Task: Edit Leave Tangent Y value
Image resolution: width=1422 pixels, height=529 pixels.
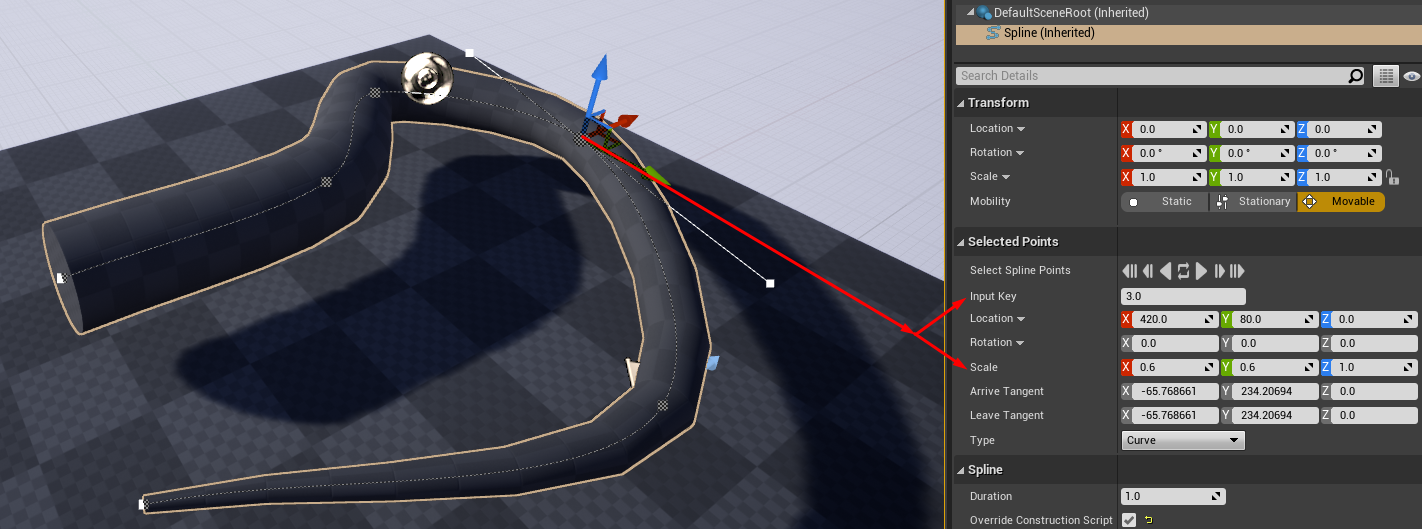Action: click(1274, 415)
